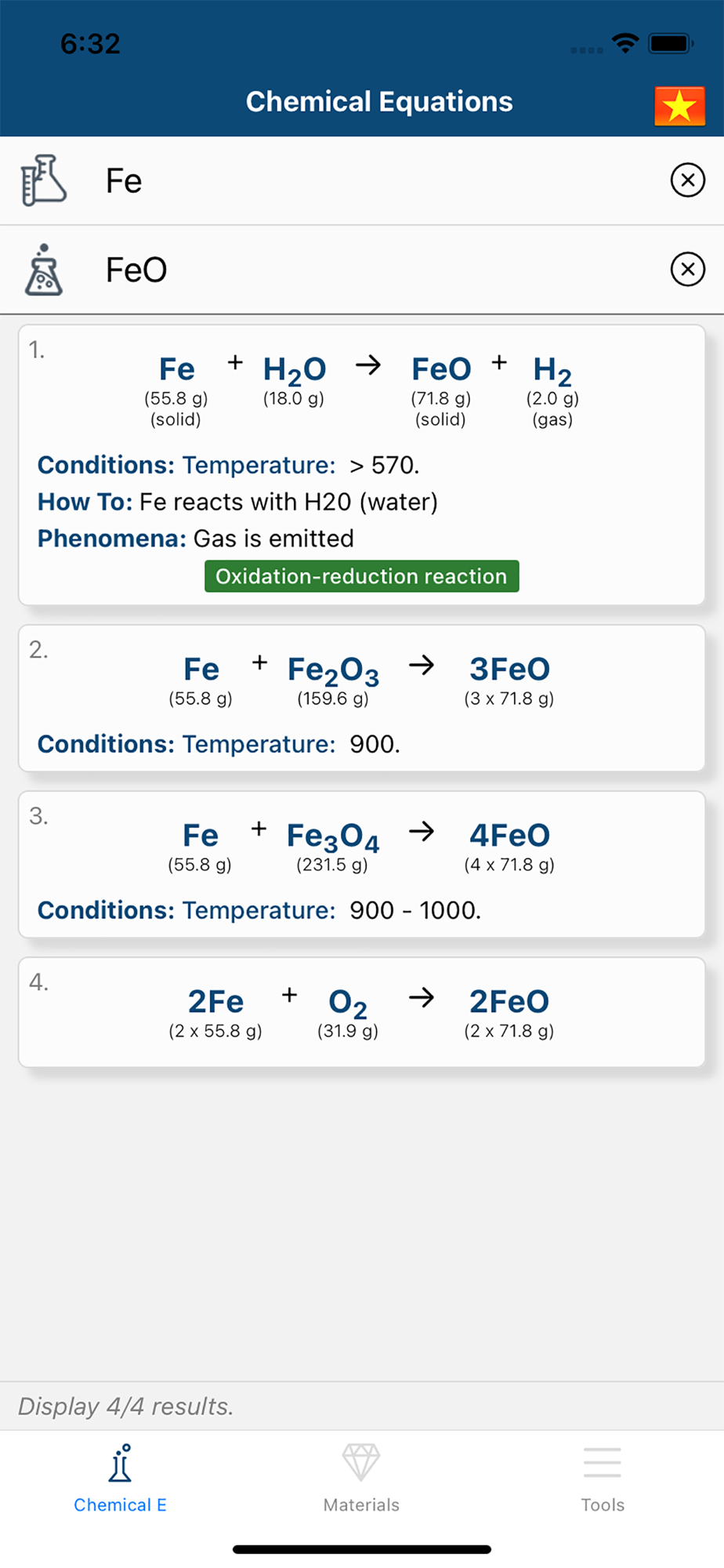Open the Tools tab

[x=602, y=1478]
